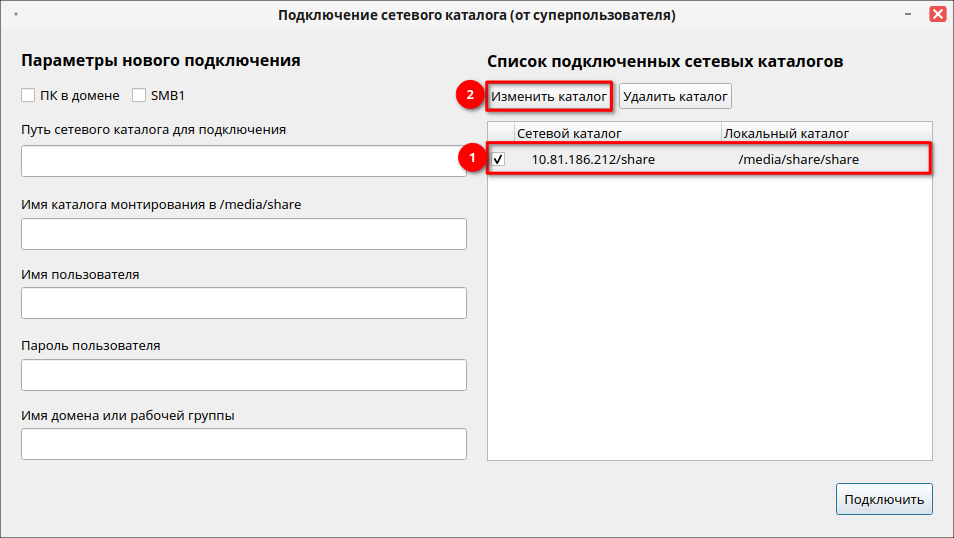The width and height of the screenshot is (954, 538).
Task: Click the empty area of the catalog list
Action: tap(709, 320)
